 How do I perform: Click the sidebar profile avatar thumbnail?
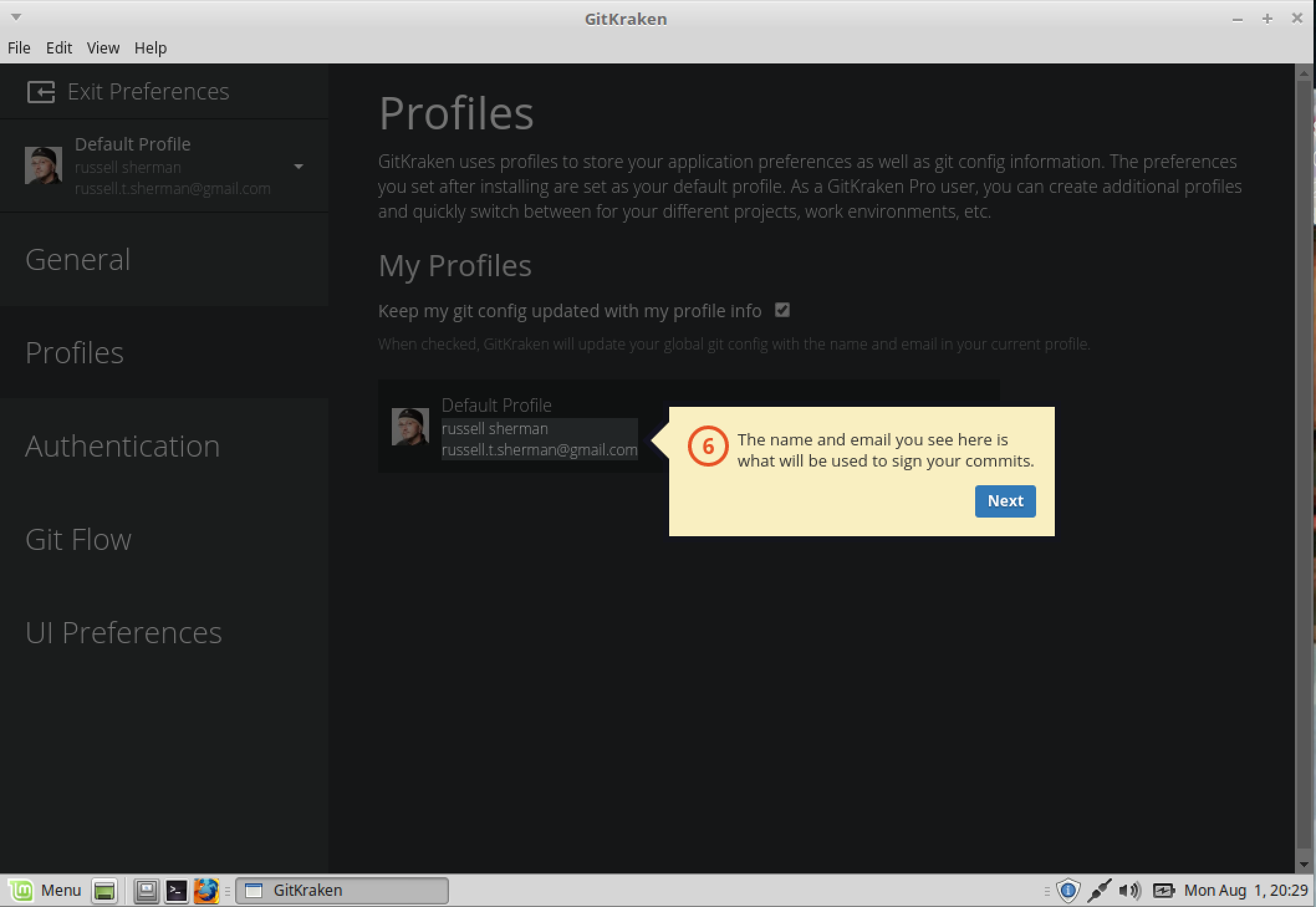[x=44, y=165]
